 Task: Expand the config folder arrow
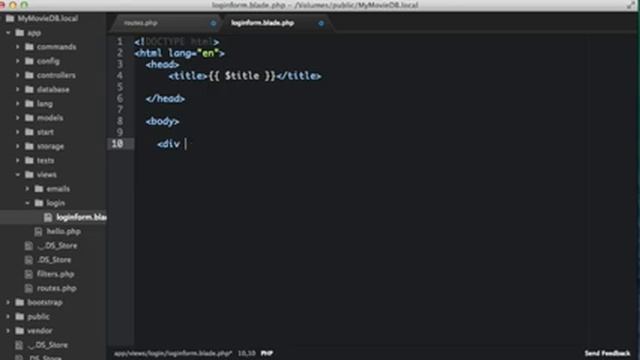coord(18,61)
